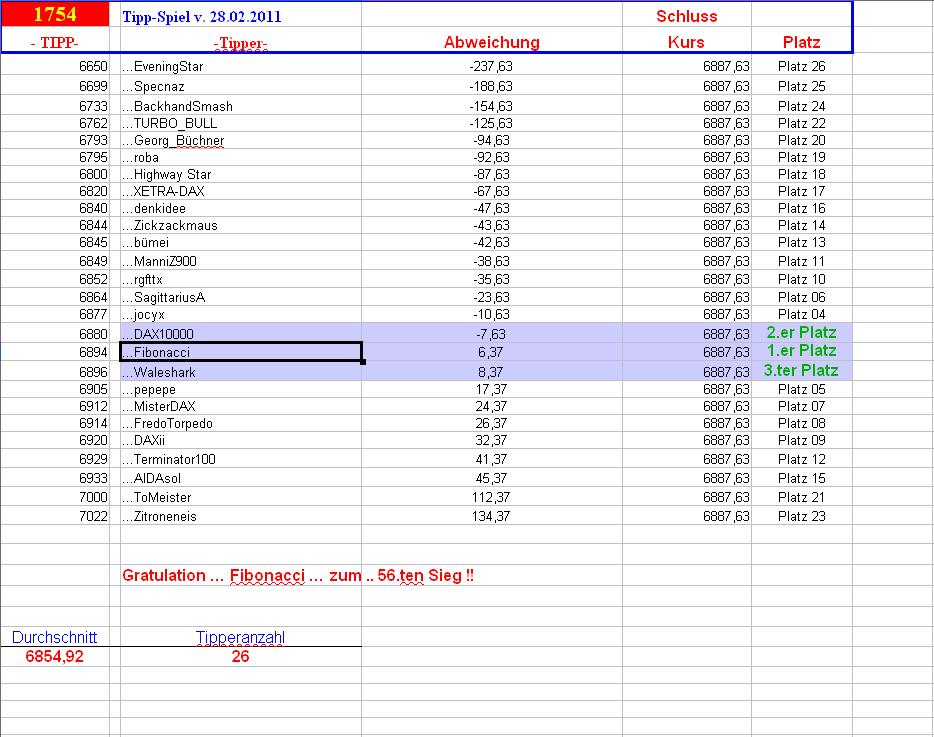Select the deviation cell 6,37
Image resolution: width=934 pixels, height=737 pixels.
point(491,352)
